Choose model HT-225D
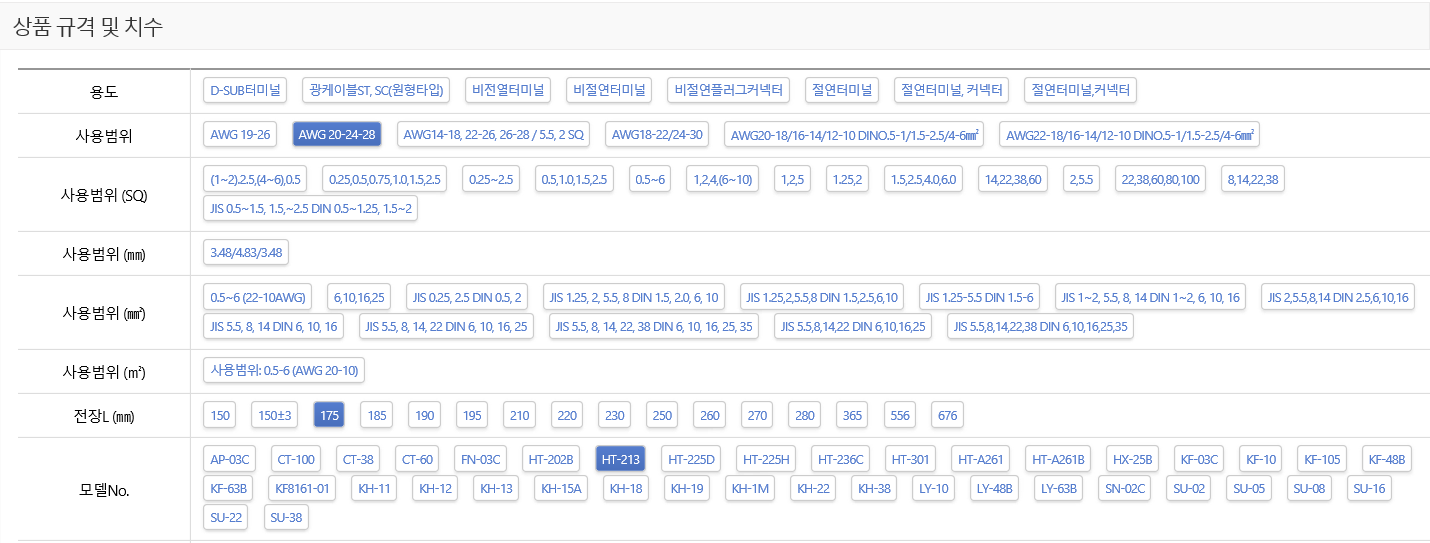This screenshot has width=1430, height=543. (x=691, y=460)
